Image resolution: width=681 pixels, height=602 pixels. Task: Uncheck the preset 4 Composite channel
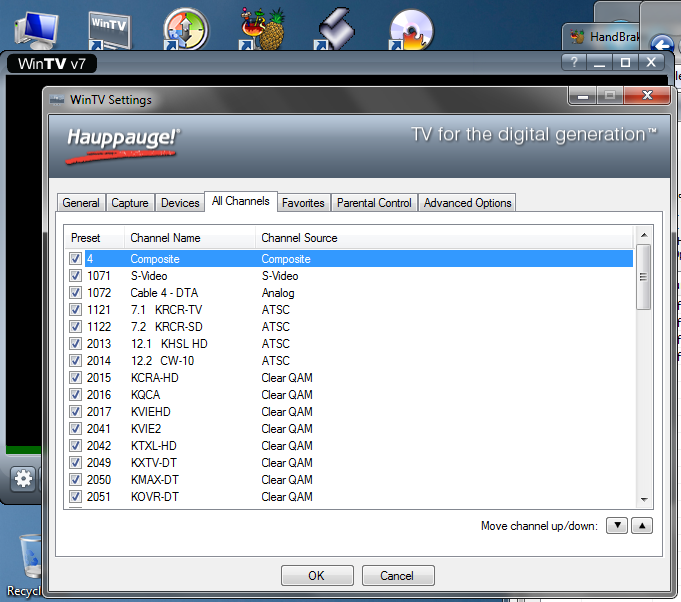(75, 259)
